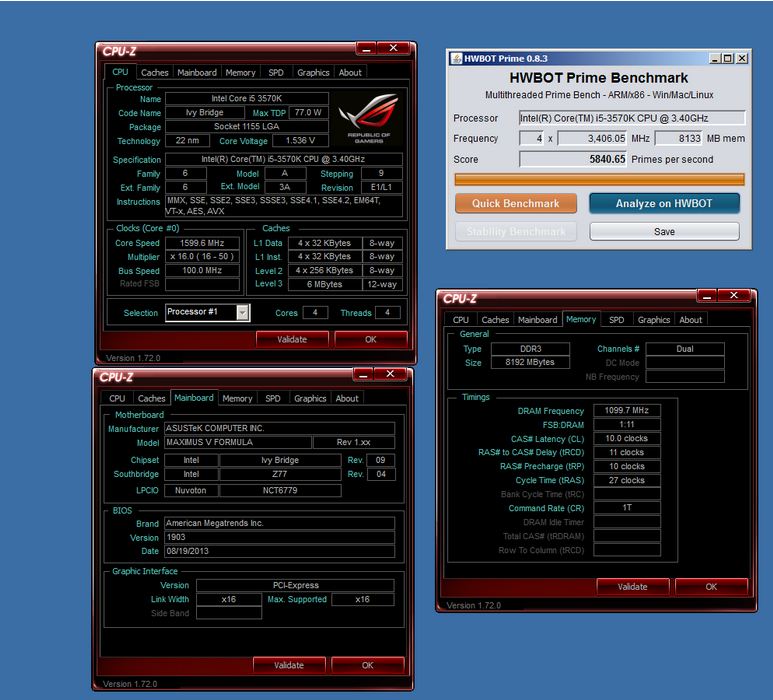The image size is (773, 700).
Task: Open About tab in top CPU-Z window
Action: 350,72
